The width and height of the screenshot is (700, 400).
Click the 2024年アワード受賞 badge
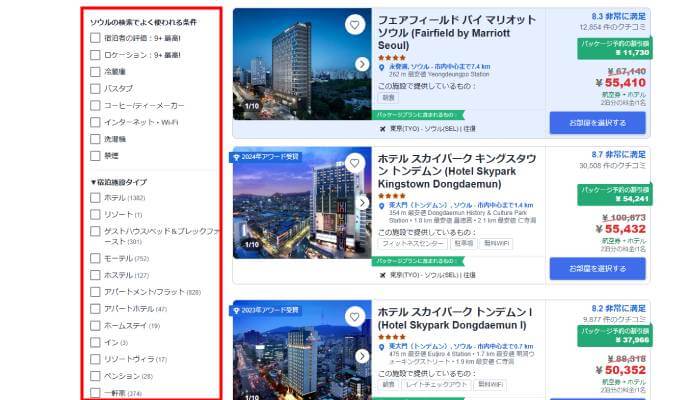pyautogui.click(x=266, y=157)
